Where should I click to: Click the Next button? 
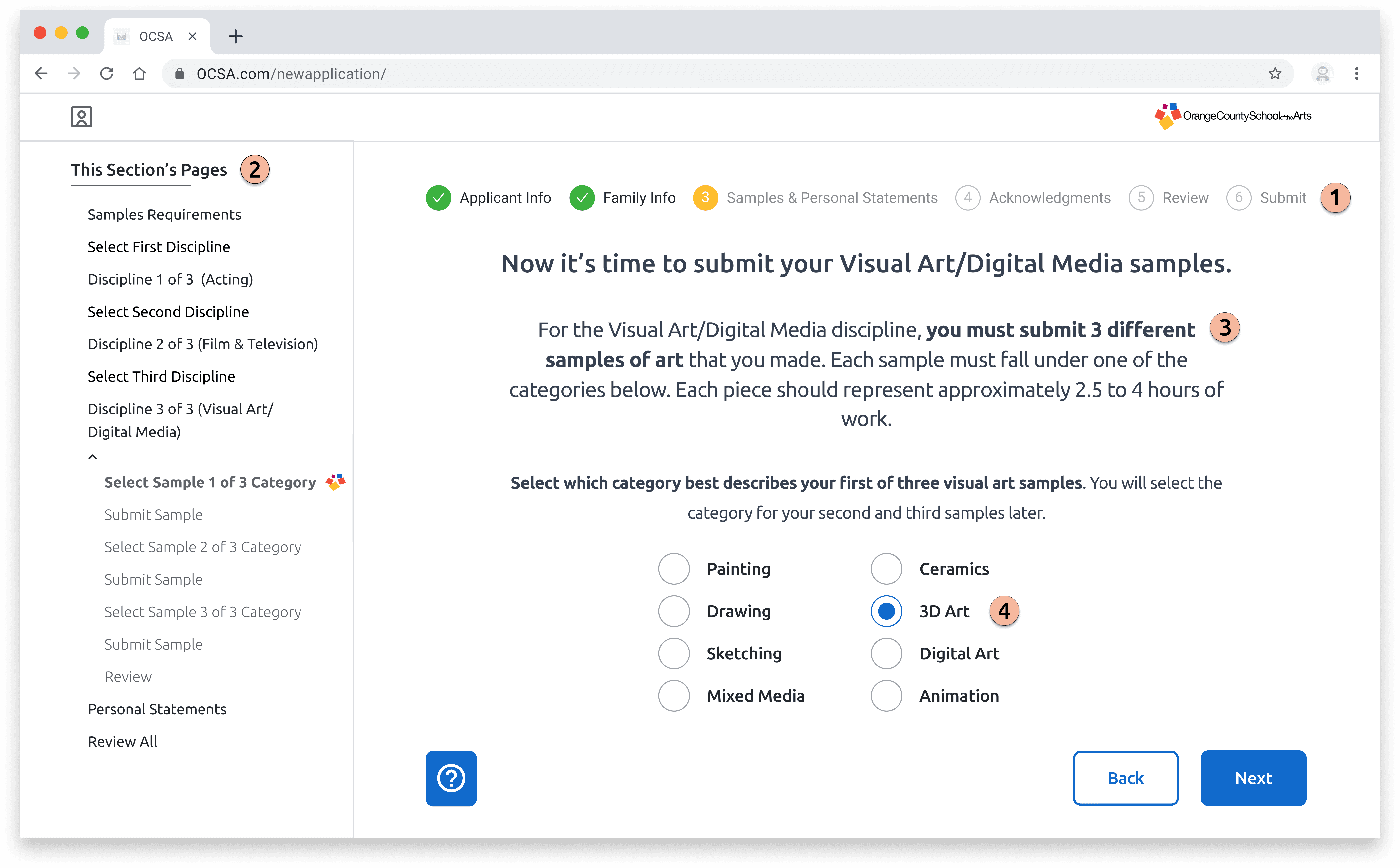1254,778
